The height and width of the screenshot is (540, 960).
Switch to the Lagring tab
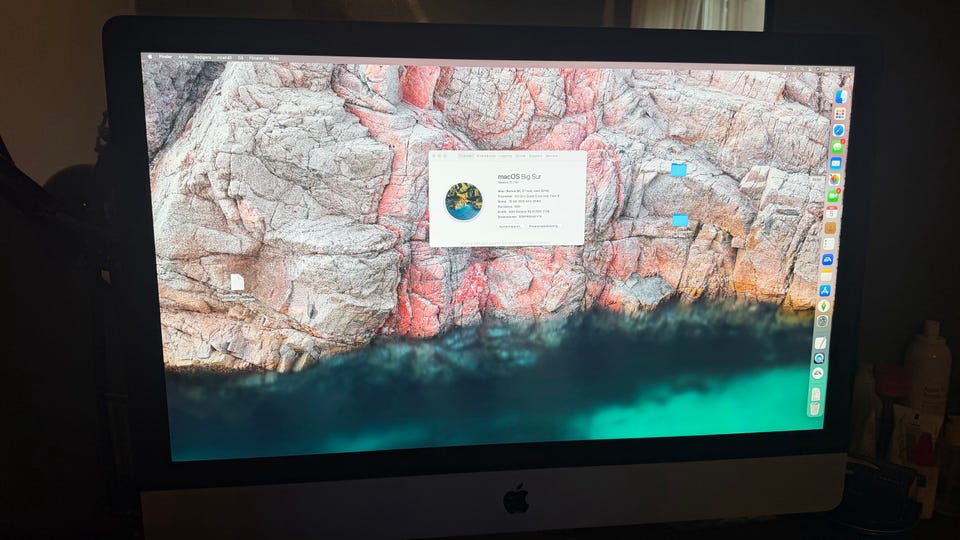coord(505,156)
